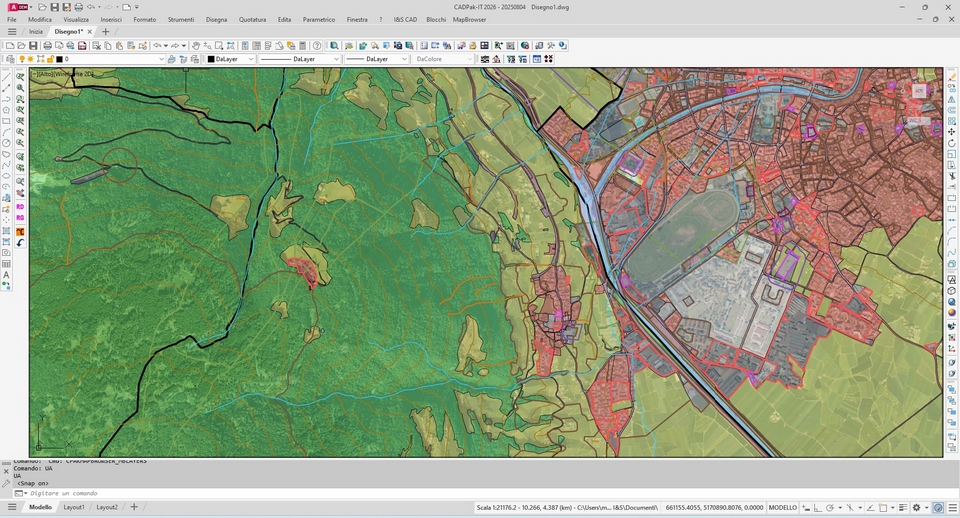Click the Export to PDF icon

[82, 45]
